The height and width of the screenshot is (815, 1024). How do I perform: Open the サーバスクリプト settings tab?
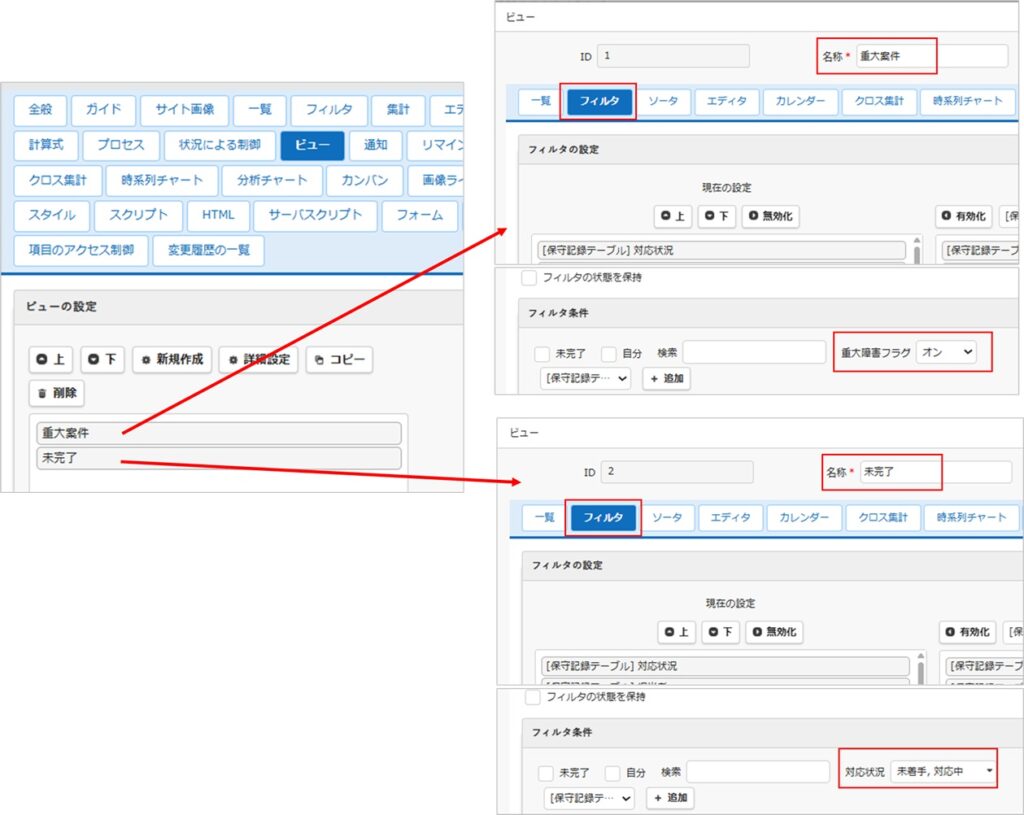(x=315, y=215)
